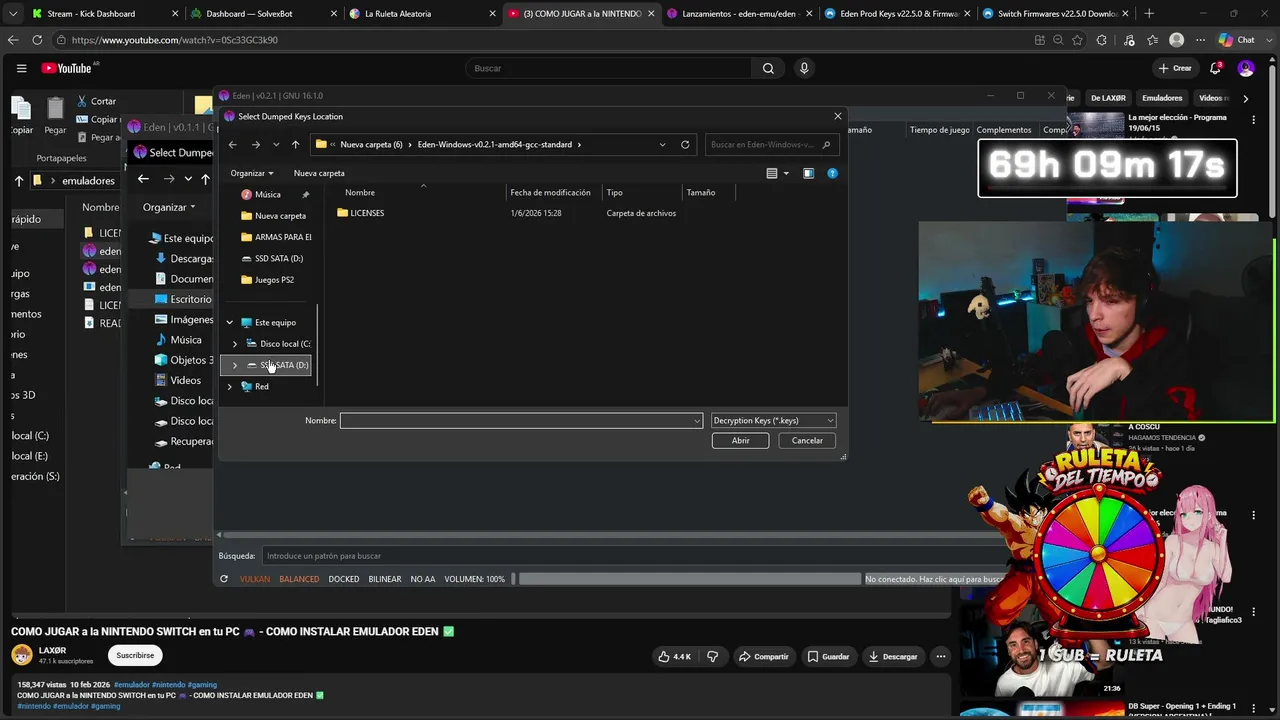Open recent locations chevron in keys dialog
1280x720 pixels.
276,145
